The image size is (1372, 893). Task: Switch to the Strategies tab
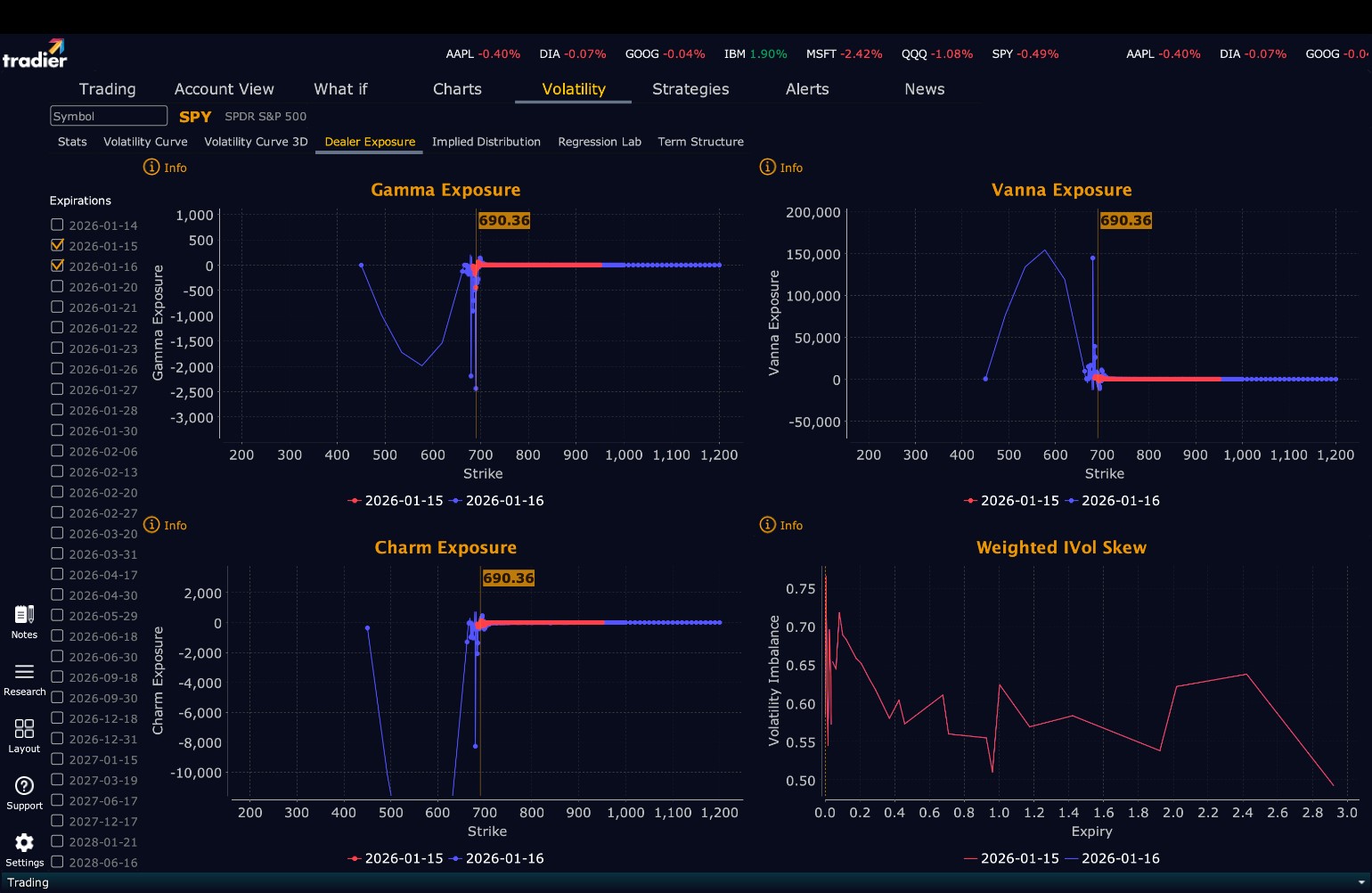tap(690, 89)
